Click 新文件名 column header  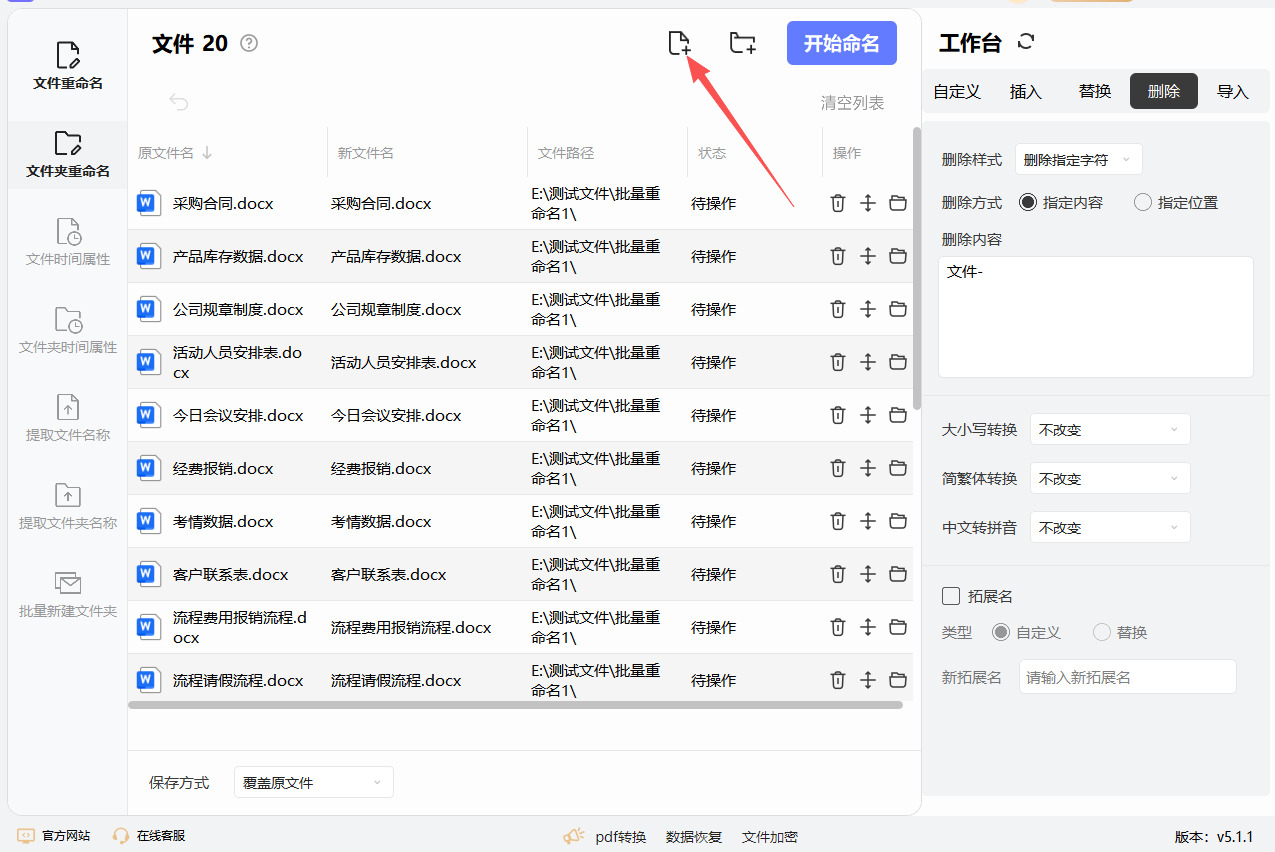click(x=366, y=153)
